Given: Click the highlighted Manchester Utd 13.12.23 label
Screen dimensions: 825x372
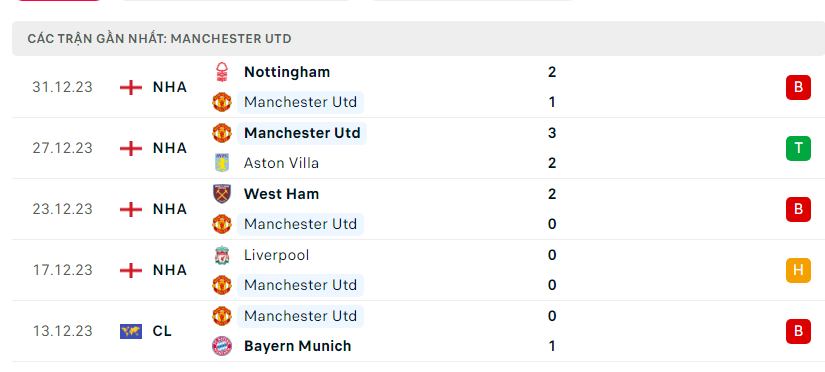Looking at the screenshot, I should coord(300,316).
